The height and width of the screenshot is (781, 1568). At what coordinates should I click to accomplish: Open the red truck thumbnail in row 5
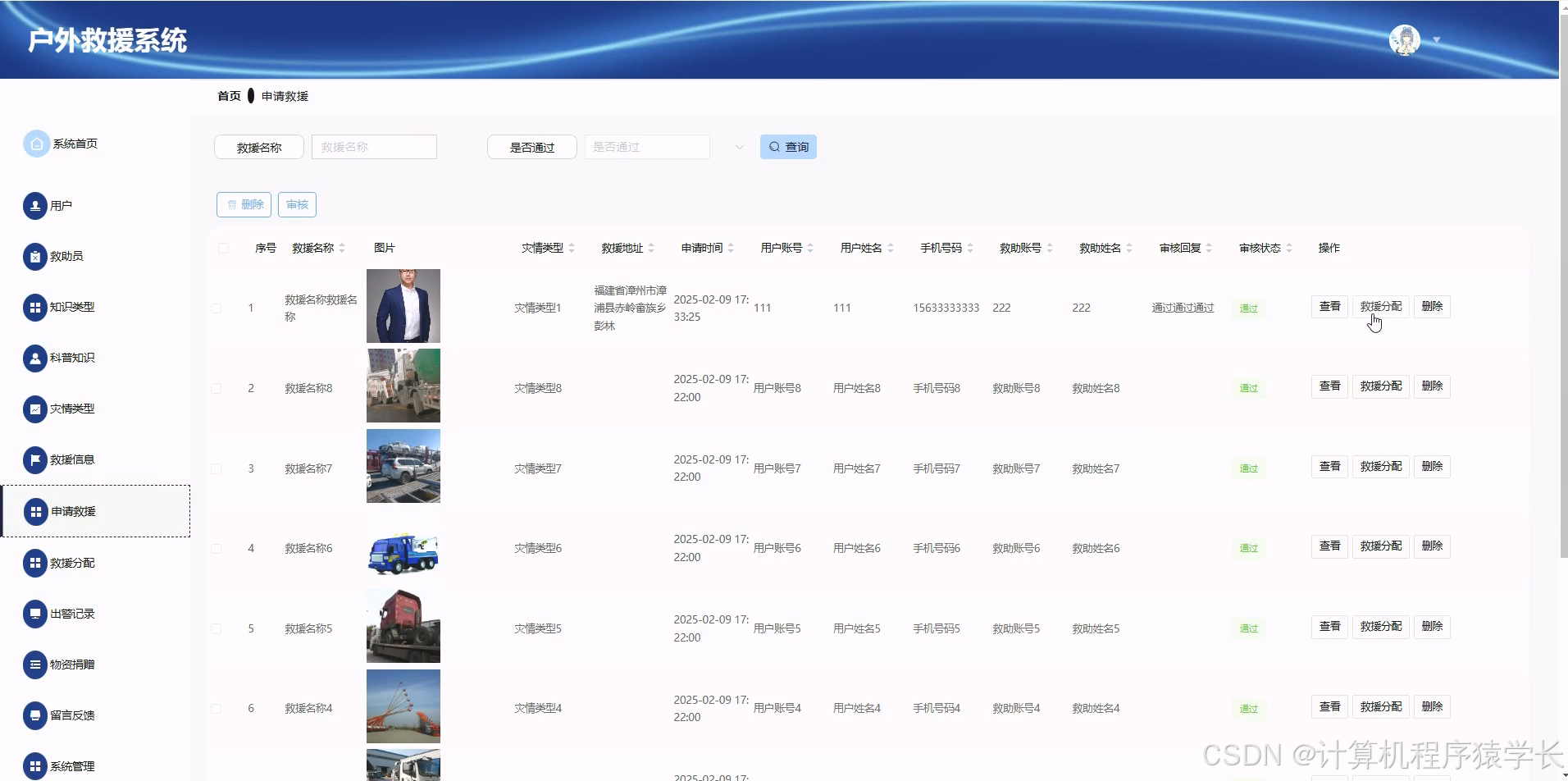403,626
